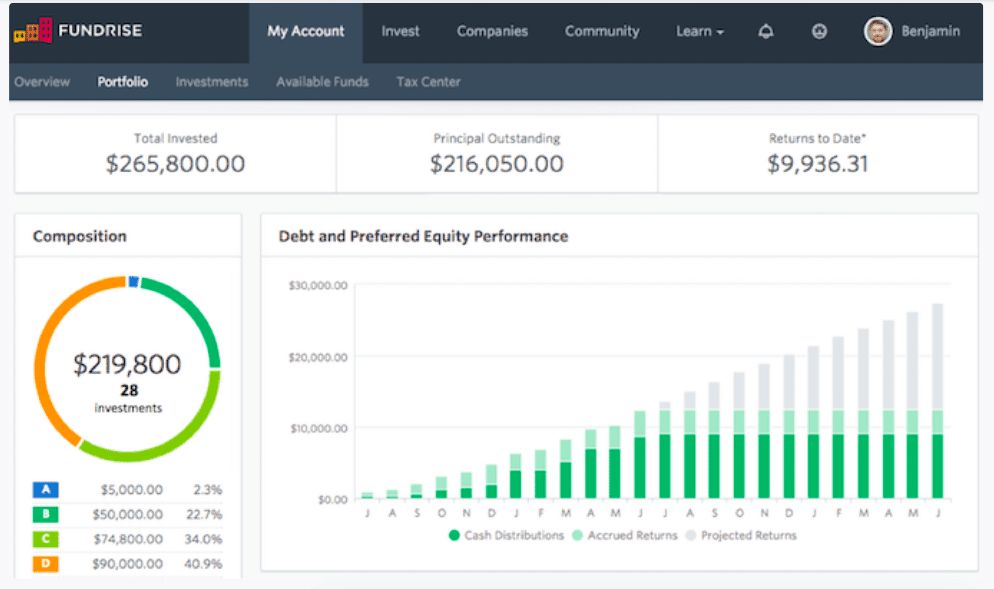Open the Companies page
994x589 pixels.
pos(493,32)
